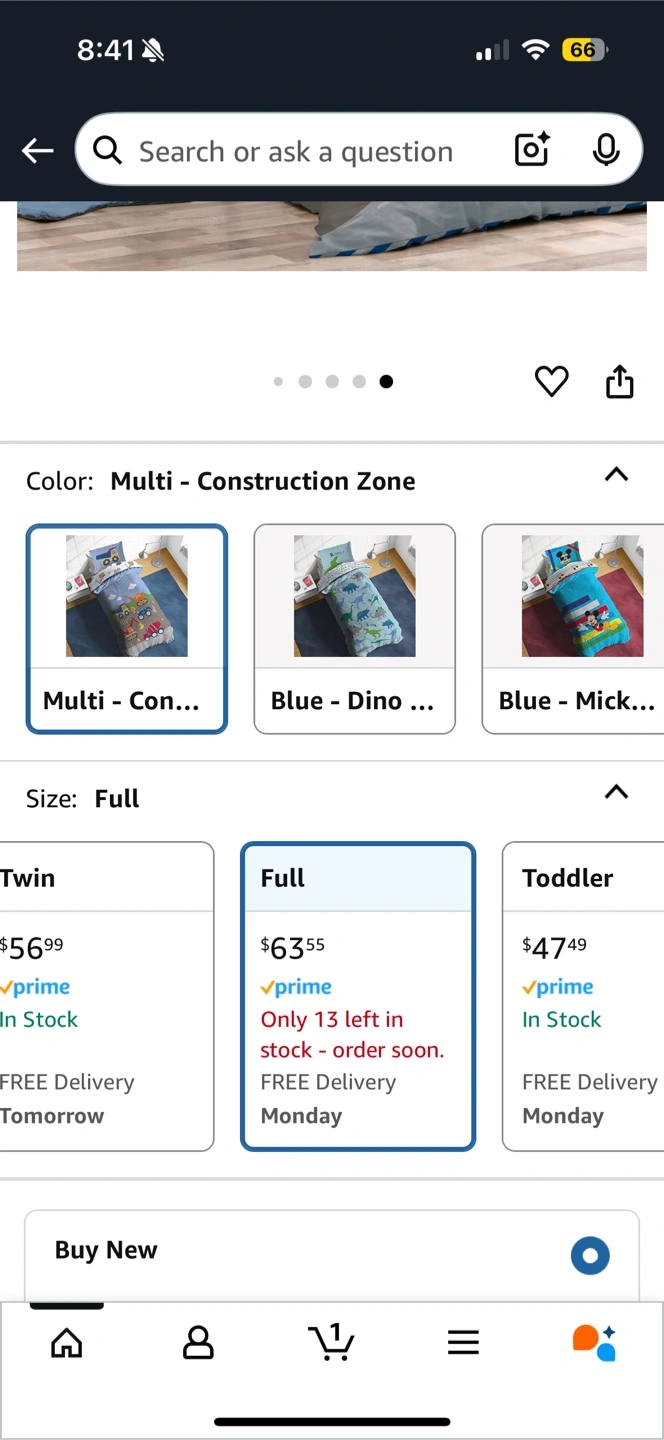The height and width of the screenshot is (1440, 664).
Task: Select the Full size option
Action: 358,996
